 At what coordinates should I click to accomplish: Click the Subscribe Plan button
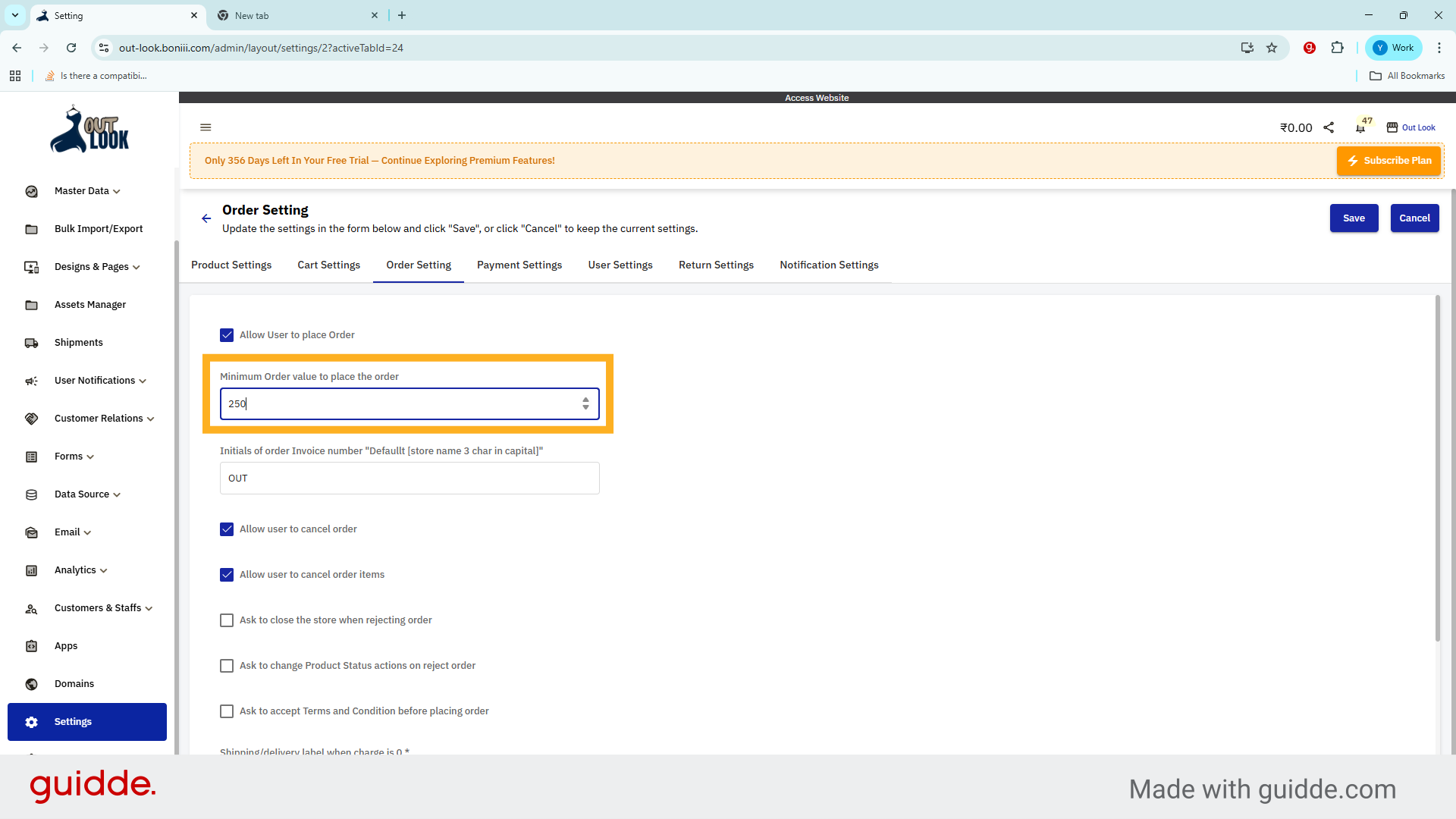point(1389,161)
